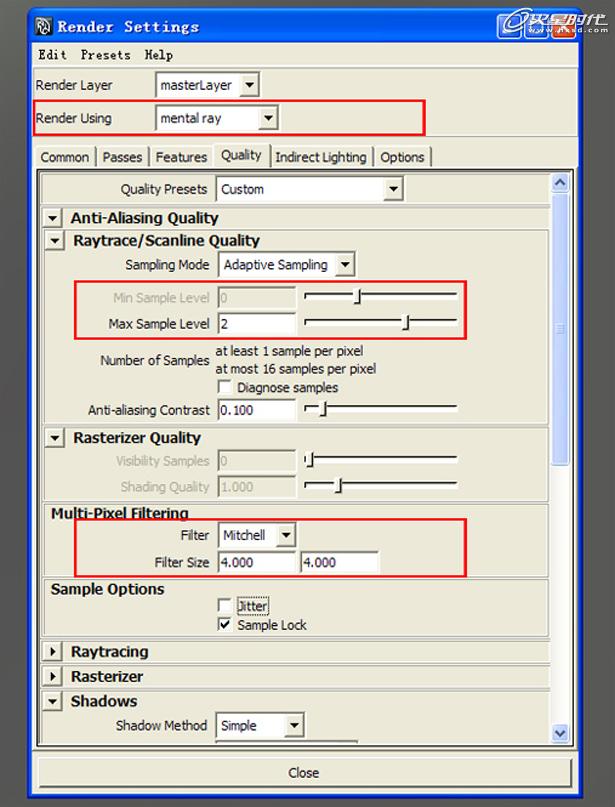
Task: Click the Close button
Action: point(304,773)
